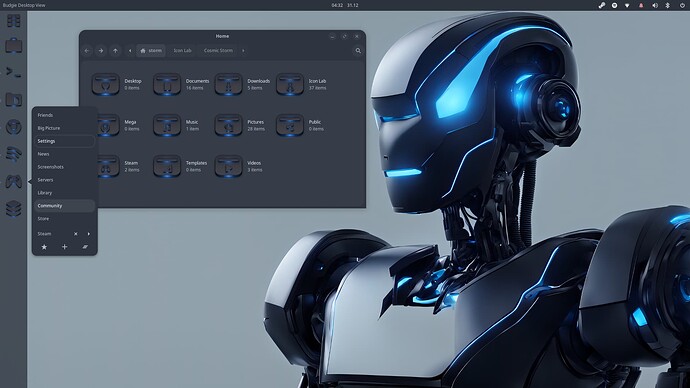Open the Documents folder
690x388 pixels.
point(167,84)
